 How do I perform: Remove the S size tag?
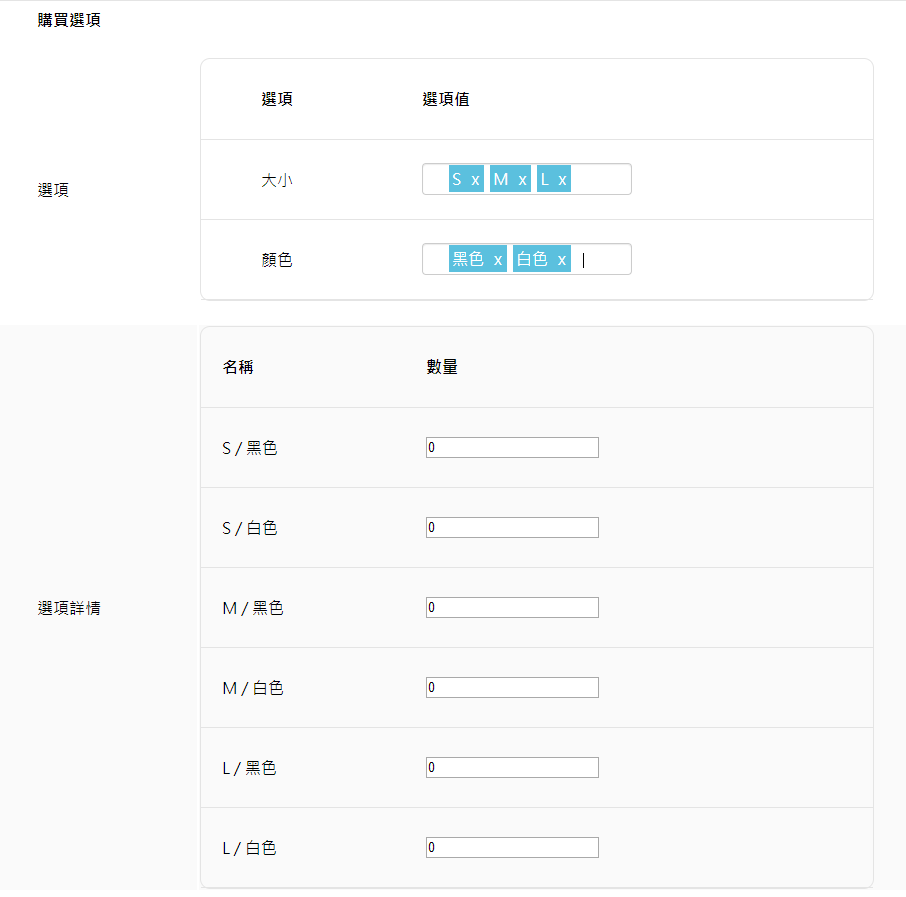(475, 180)
